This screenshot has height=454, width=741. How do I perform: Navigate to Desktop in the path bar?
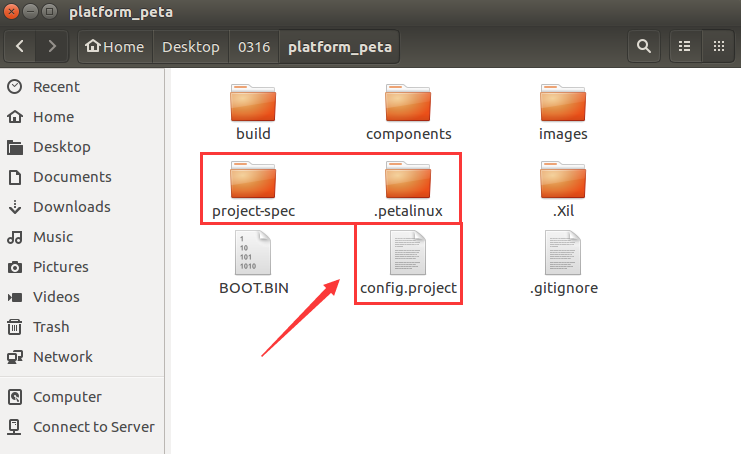point(191,46)
